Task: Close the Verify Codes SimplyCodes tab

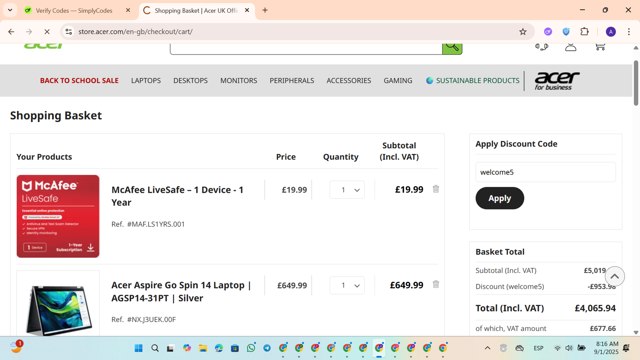Action: pyautogui.click(x=128, y=10)
